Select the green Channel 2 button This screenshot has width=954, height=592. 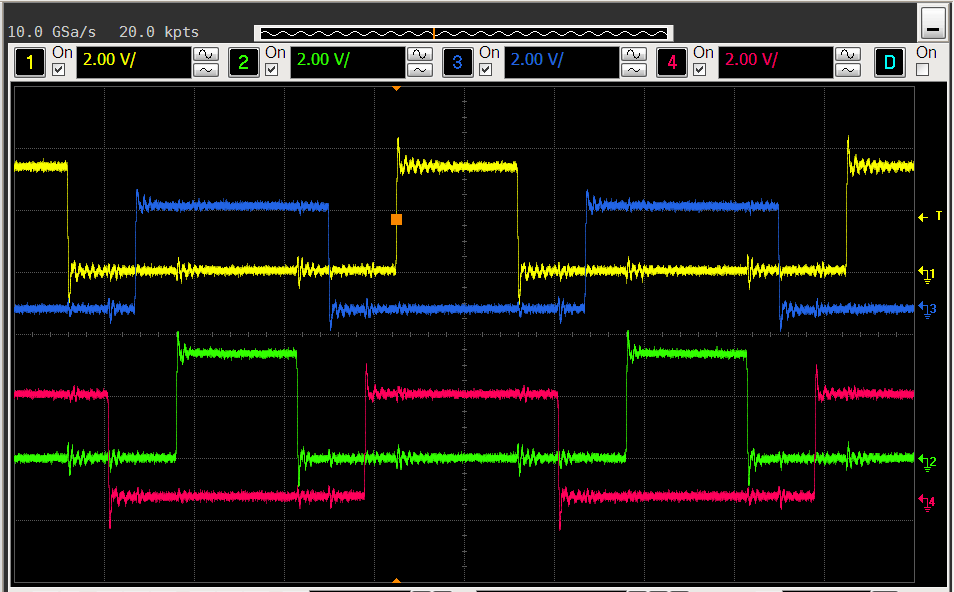point(244,62)
